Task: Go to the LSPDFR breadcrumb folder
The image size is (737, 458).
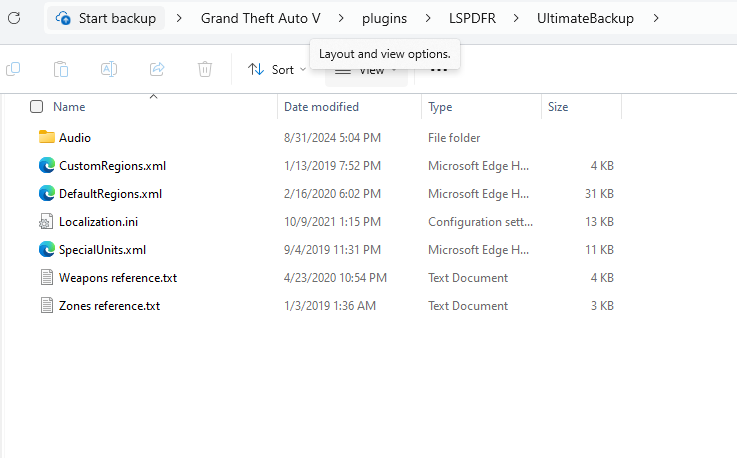Action: tap(472, 18)
